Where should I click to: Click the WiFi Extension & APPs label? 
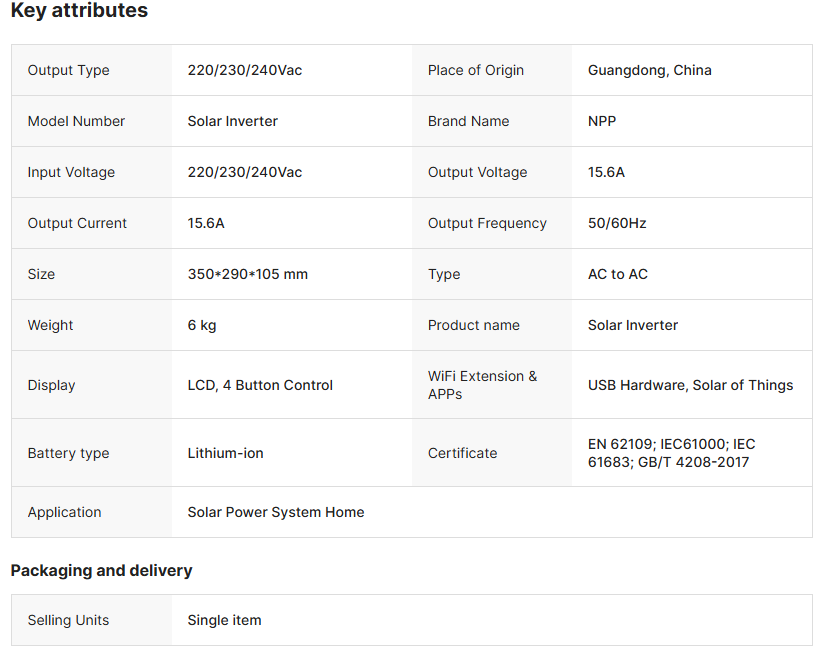pyautogui.click(x=482, y=385)
